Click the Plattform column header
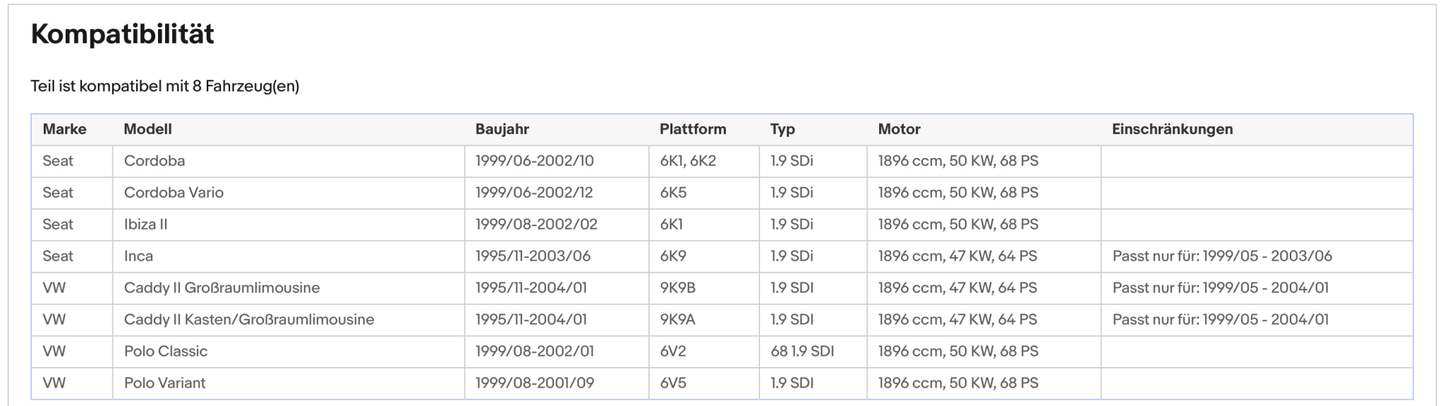This screenshot has width=1445, height=406. 692,129
